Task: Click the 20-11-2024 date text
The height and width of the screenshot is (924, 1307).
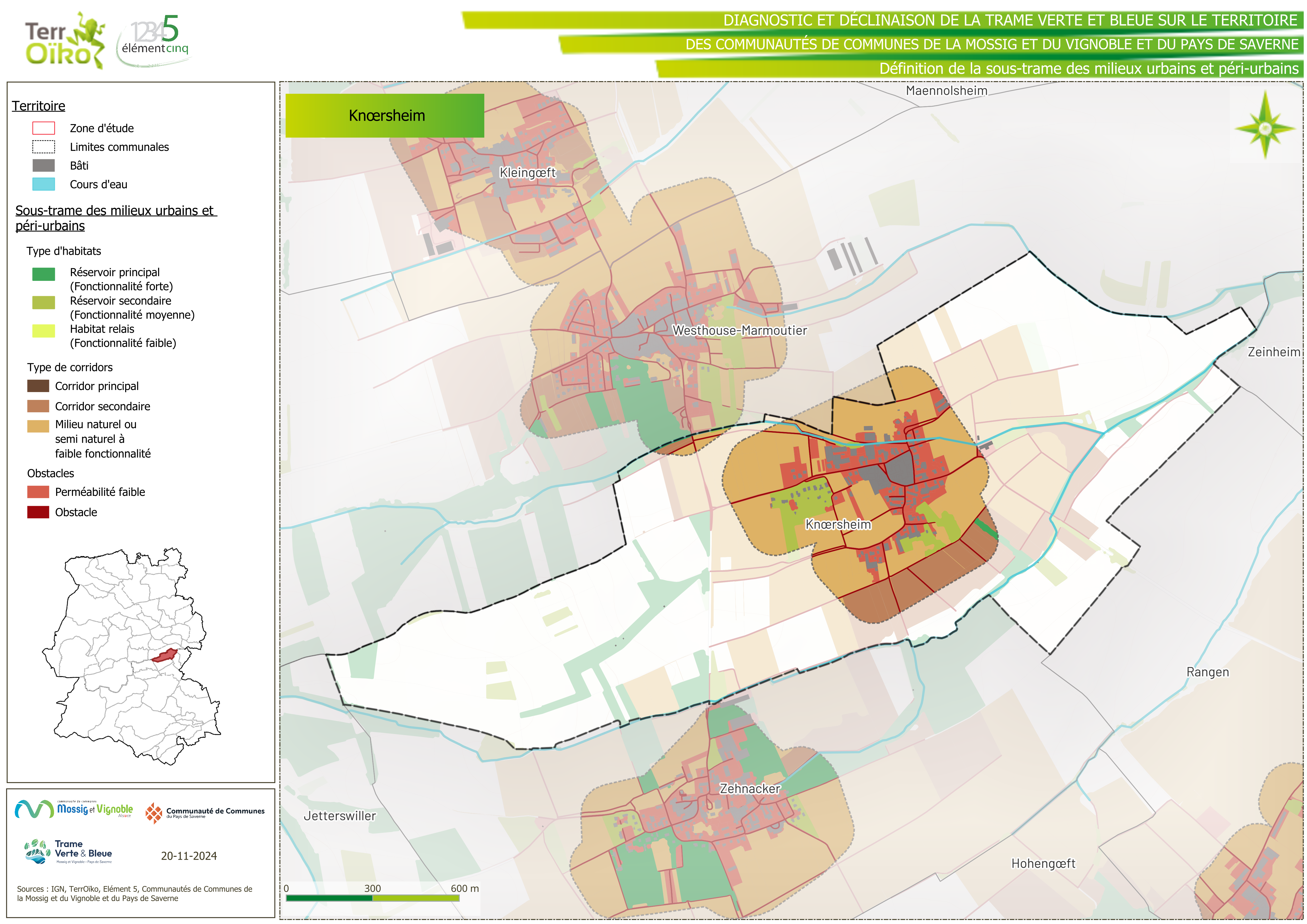Action: click(x=189, y=856)
